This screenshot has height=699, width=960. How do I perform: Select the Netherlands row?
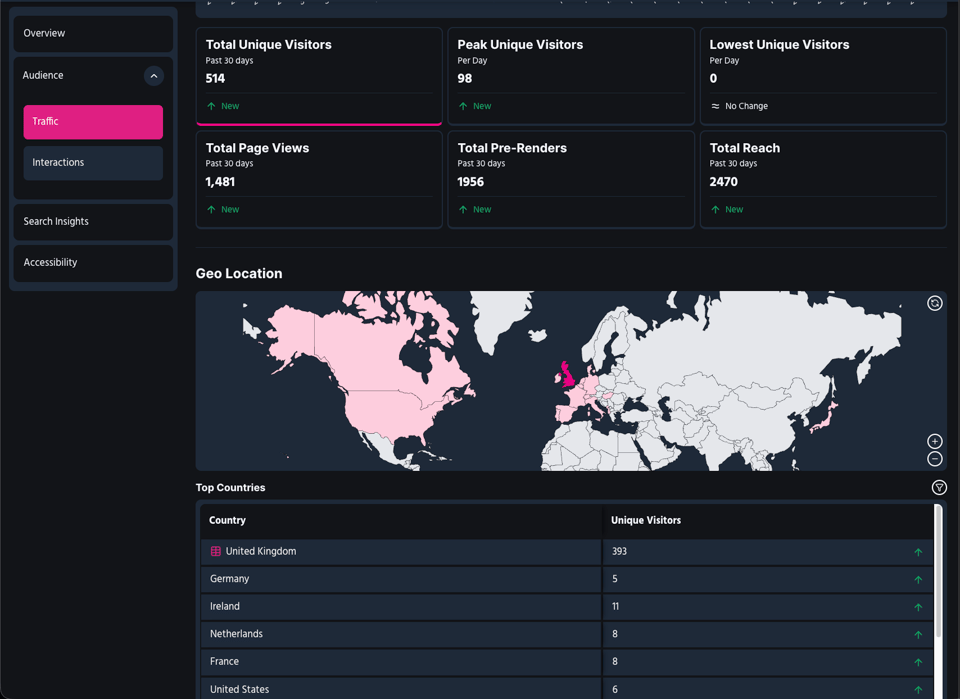point(567,635)
